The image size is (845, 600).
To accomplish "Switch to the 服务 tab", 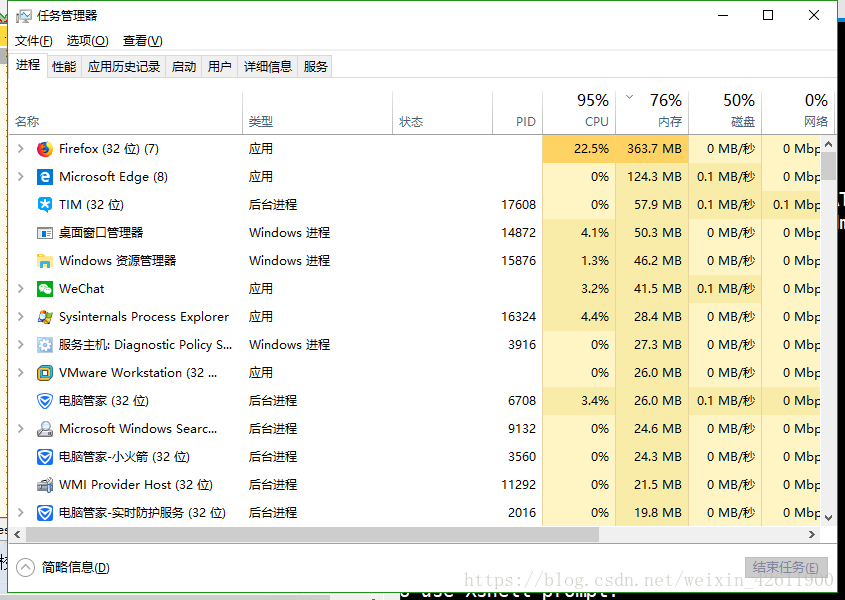I will [x=315, y=67].
